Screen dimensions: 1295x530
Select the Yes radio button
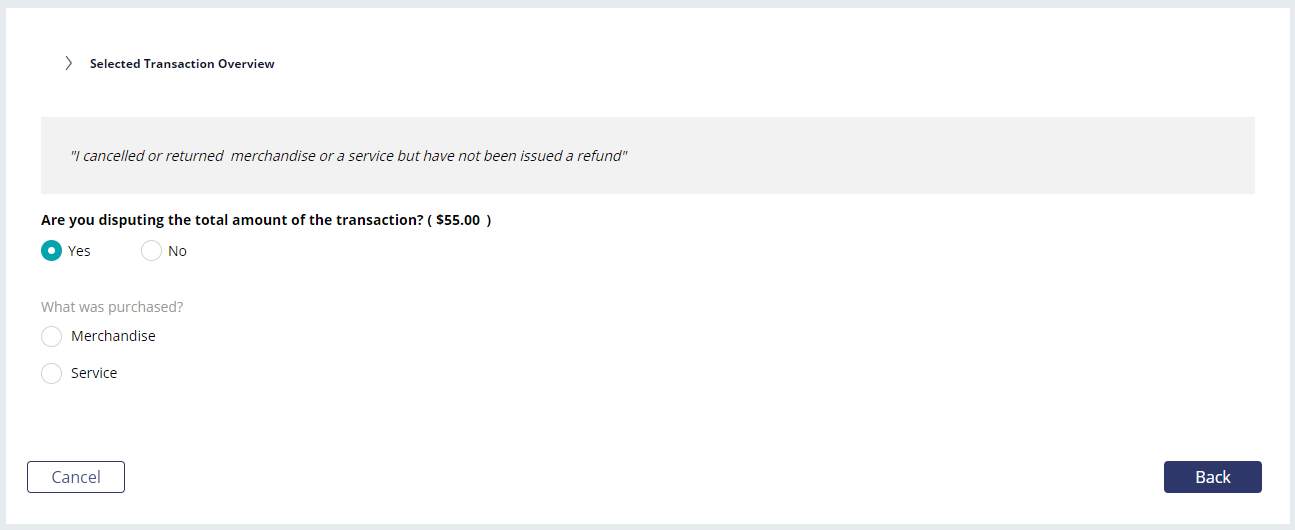point(51,251)
